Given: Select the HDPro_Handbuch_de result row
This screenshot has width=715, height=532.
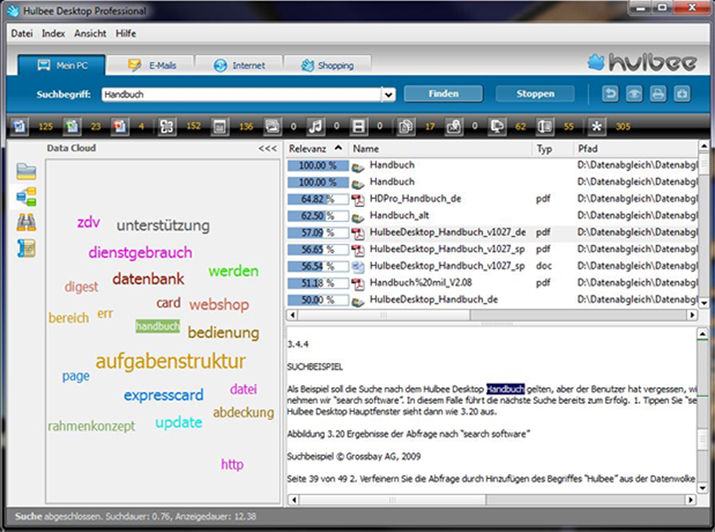Looking at the screenshot, I should point(415,199).
